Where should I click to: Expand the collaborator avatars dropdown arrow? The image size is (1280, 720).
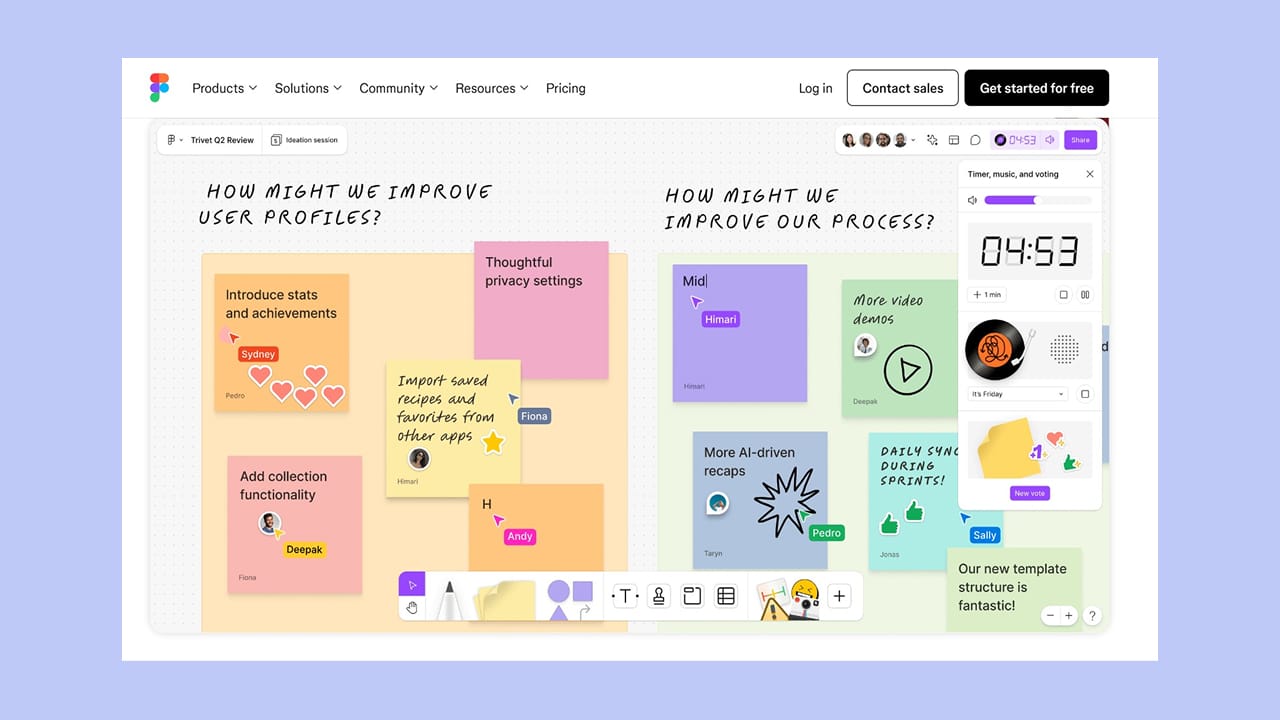click(913, 140)
